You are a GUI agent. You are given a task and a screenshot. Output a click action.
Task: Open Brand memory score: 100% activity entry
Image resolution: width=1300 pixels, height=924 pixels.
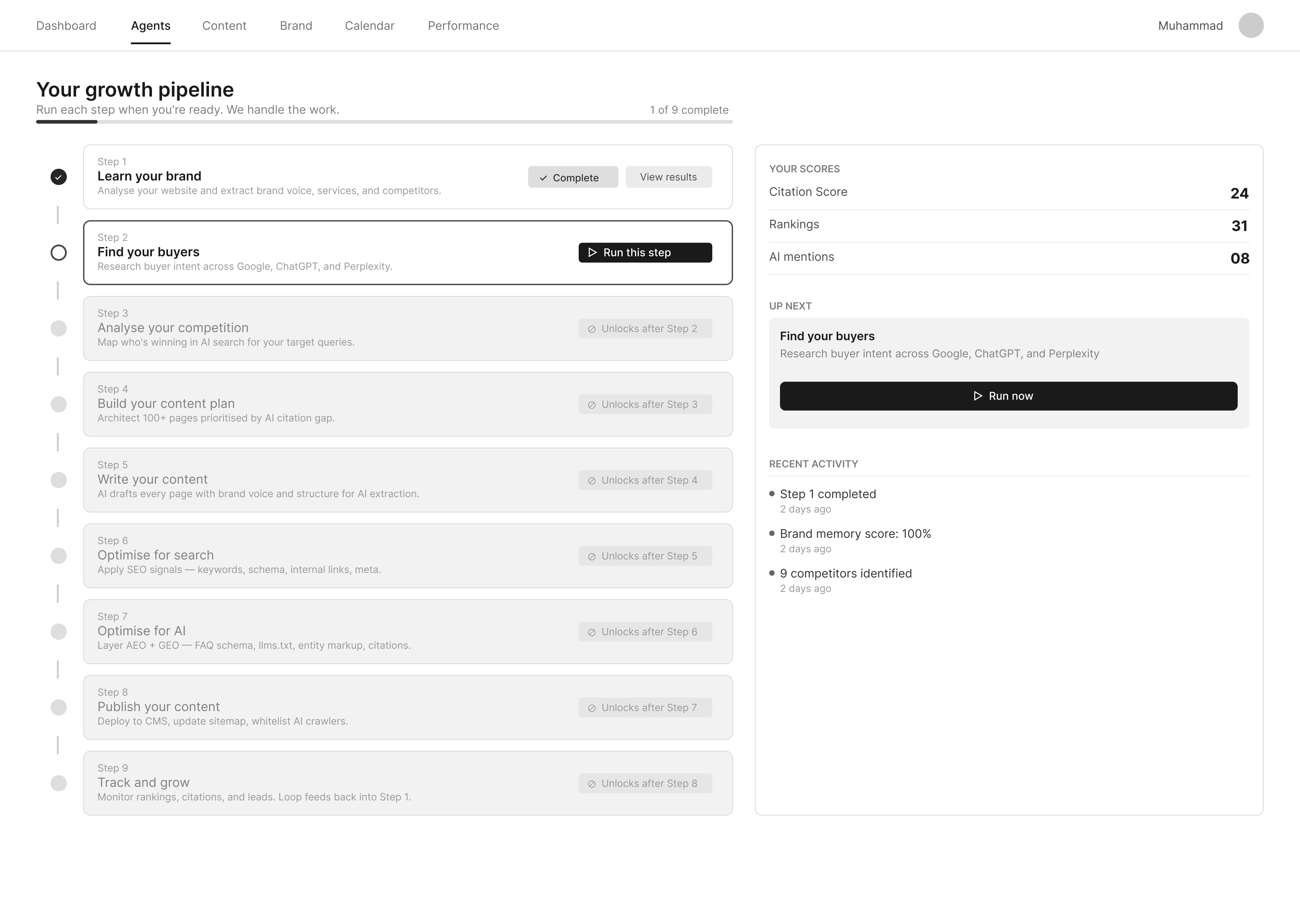855,534
